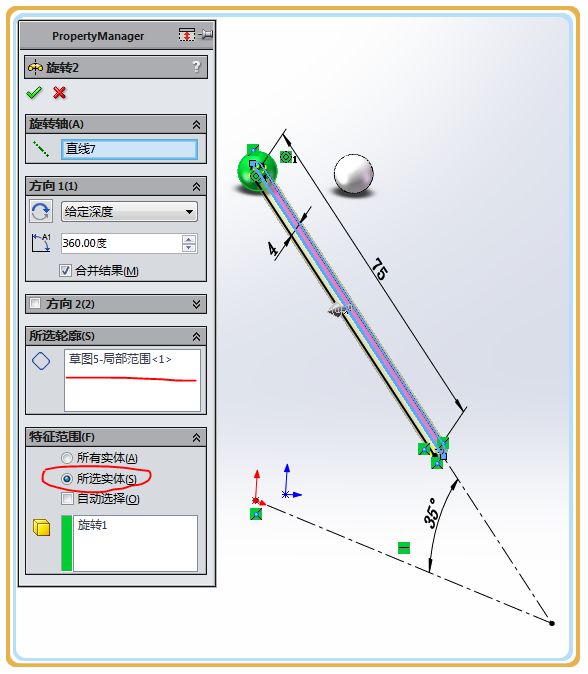The width and height of the screenshot is (588, 674).
Task: Click the 旋转2 revolve feature icon
Action: pyautogui.click(x=35, y=67)
